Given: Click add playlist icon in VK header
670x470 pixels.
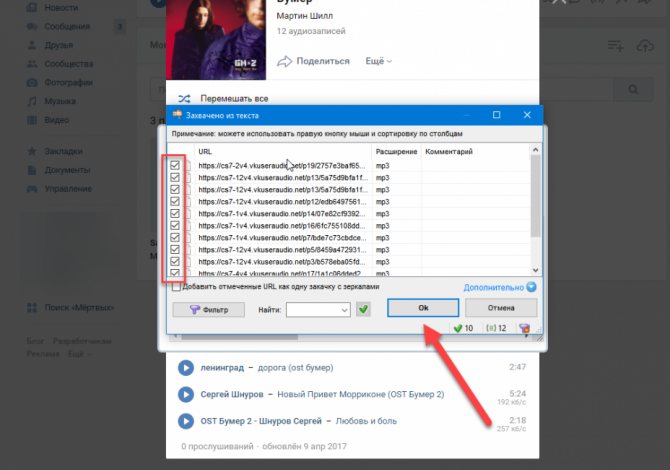Looking at the screenshot, I should coord(616,45).
